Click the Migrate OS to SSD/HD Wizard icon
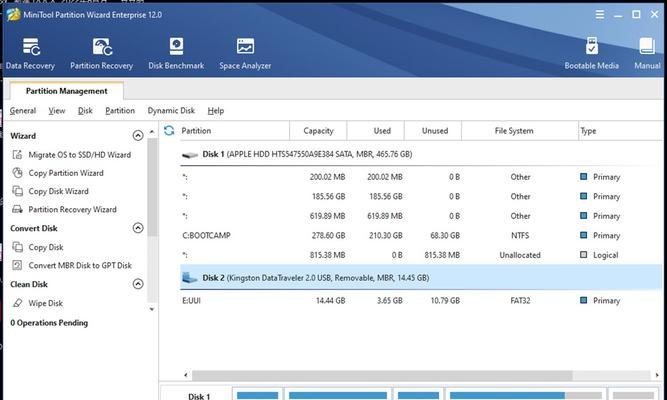Image resolution: width=667 pixels, height=400 pixels. [x=17, y=154]
